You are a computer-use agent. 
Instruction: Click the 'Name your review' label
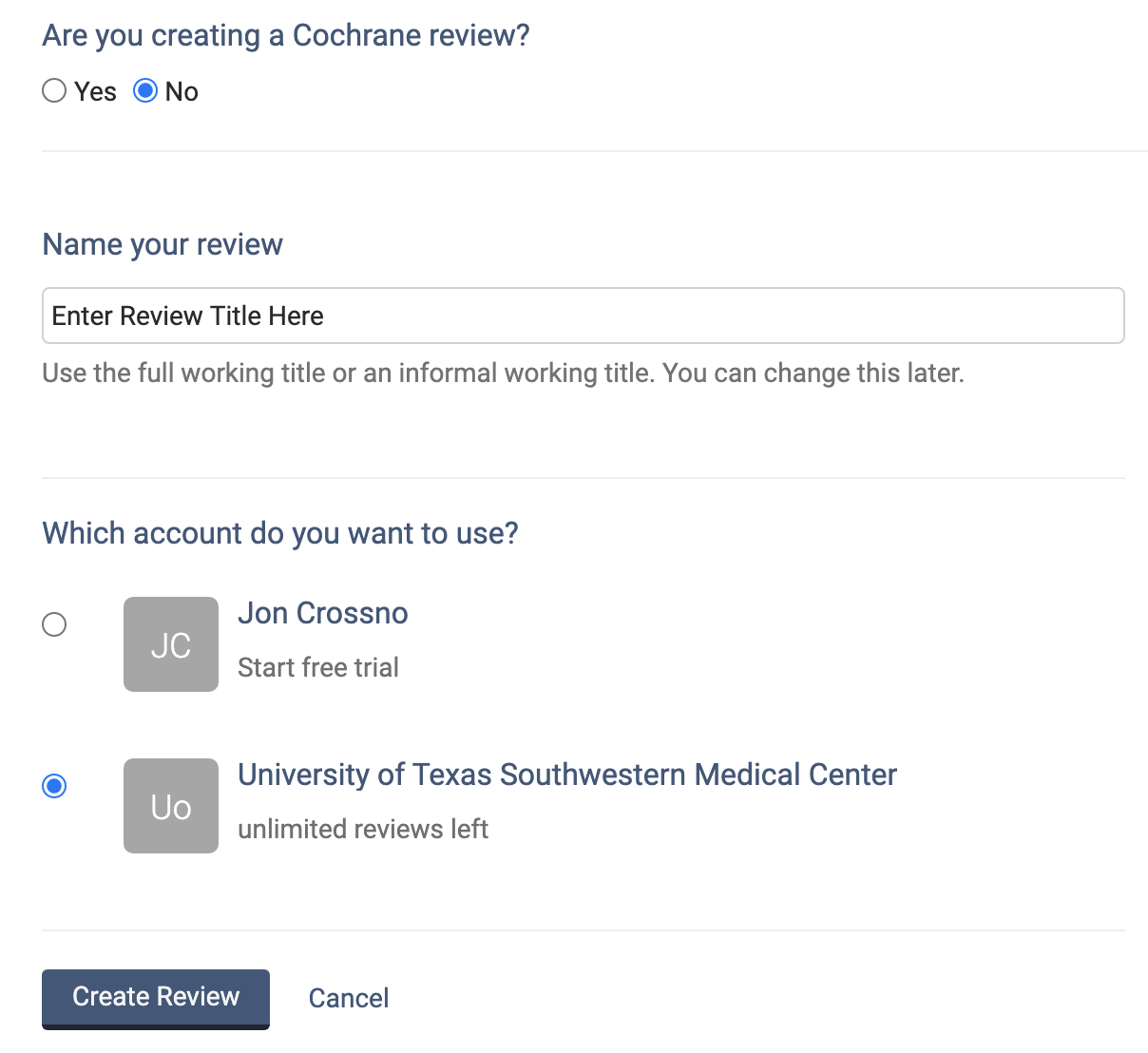click(x=163, y=244)
